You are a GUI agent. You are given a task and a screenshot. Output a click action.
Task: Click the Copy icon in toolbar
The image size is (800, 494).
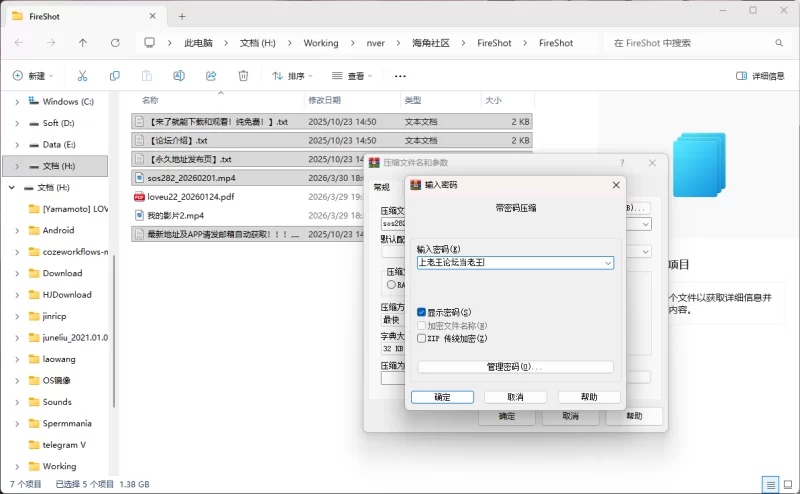[115, 76]
